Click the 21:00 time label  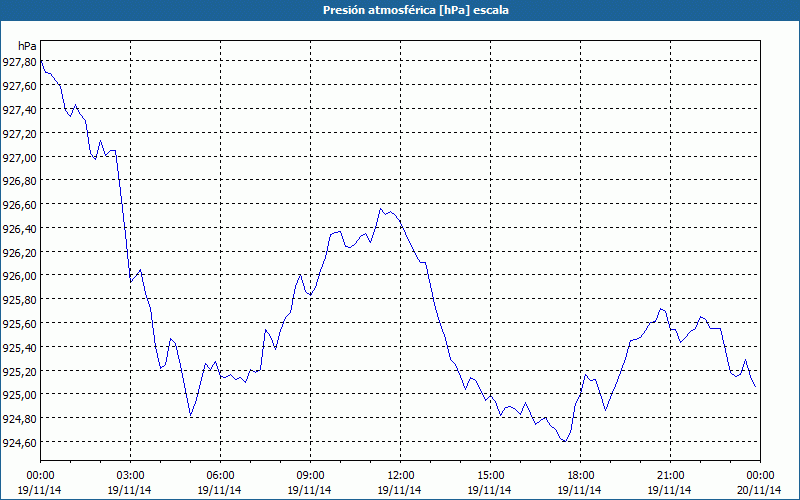670,476
